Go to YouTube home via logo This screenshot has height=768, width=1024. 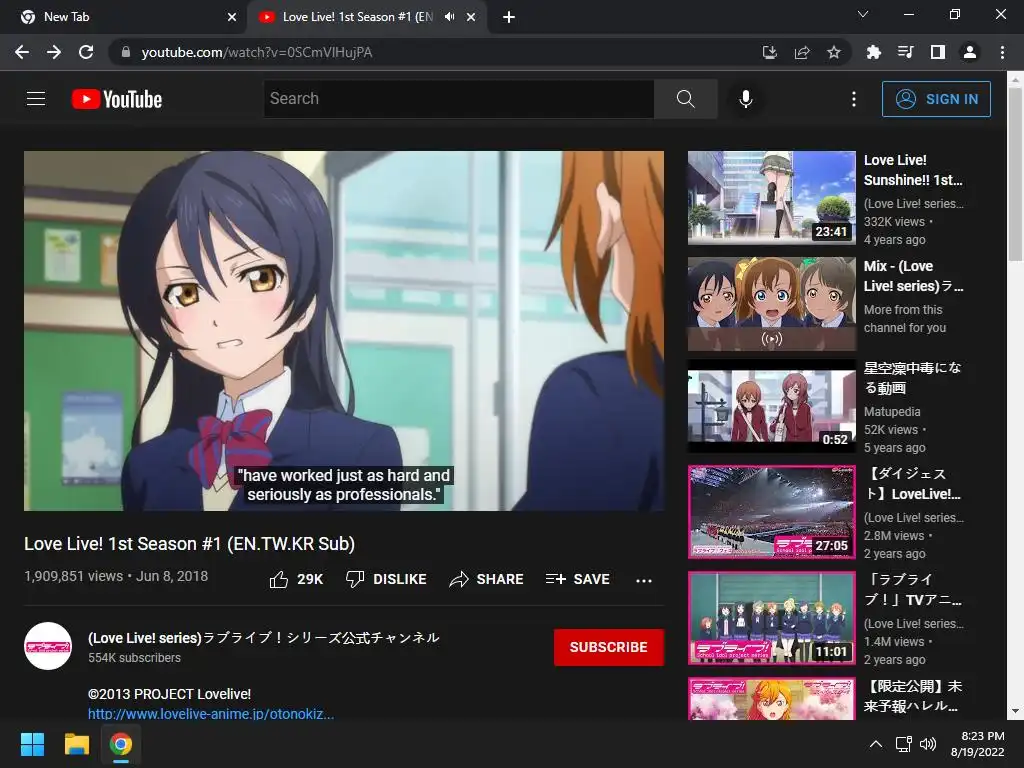pos(117,99)
